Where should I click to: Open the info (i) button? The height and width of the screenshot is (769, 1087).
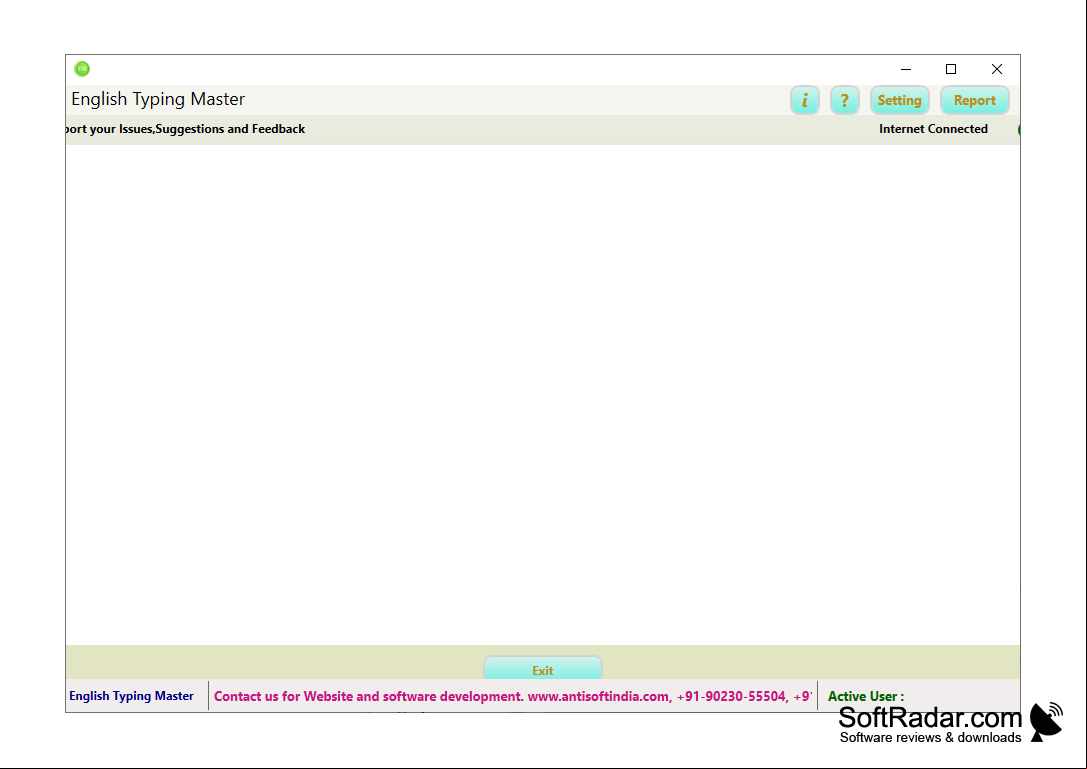804,101
